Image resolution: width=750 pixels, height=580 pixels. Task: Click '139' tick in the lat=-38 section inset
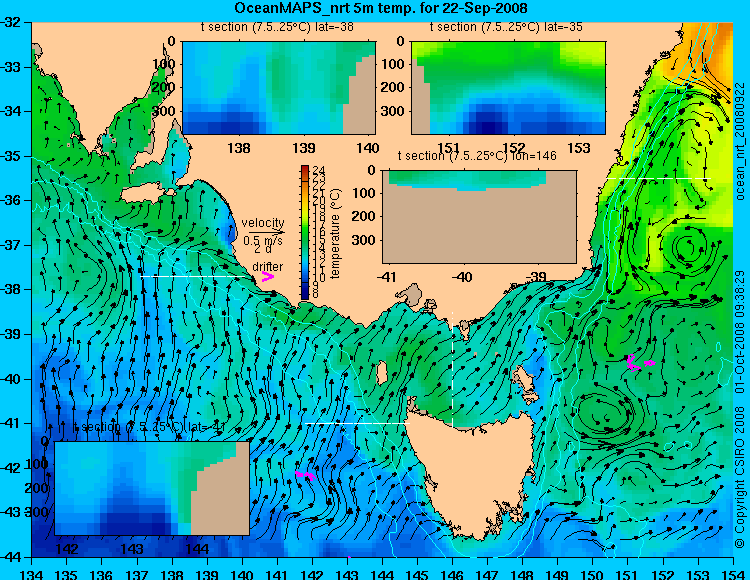pyautogui.click(x=303, y=148)
